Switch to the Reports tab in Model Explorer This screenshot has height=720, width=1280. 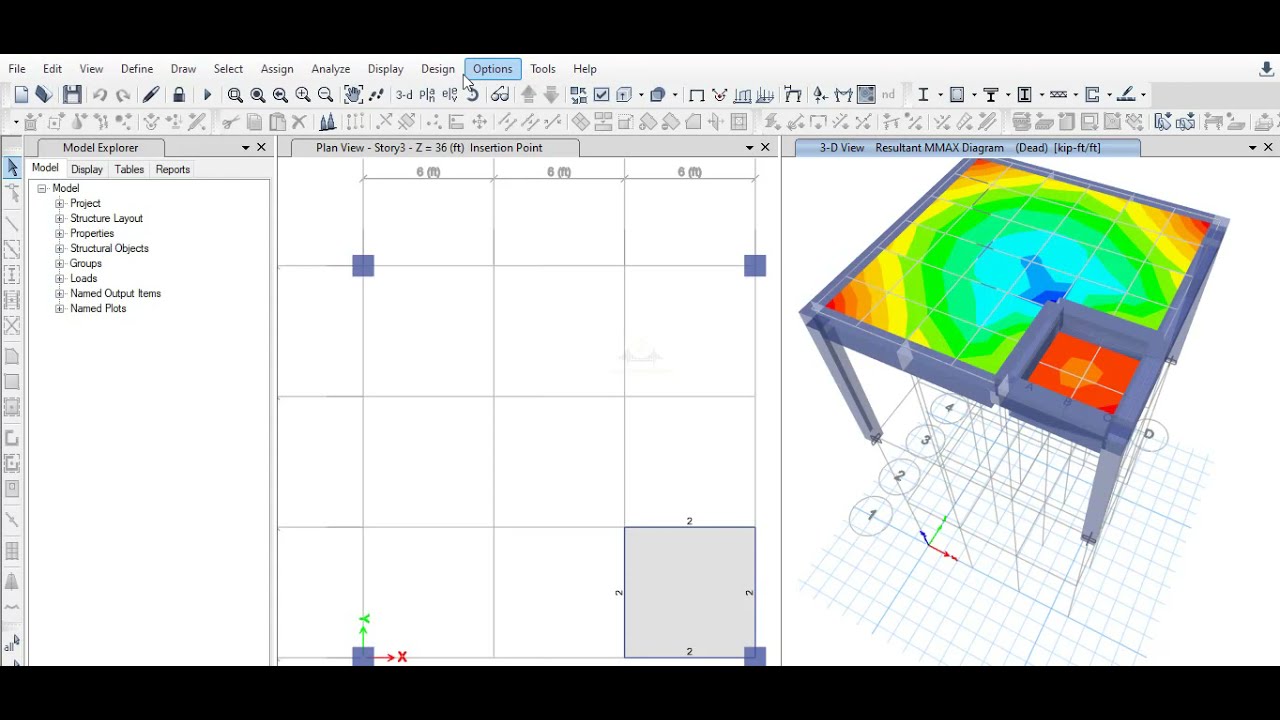coord(173,170)
